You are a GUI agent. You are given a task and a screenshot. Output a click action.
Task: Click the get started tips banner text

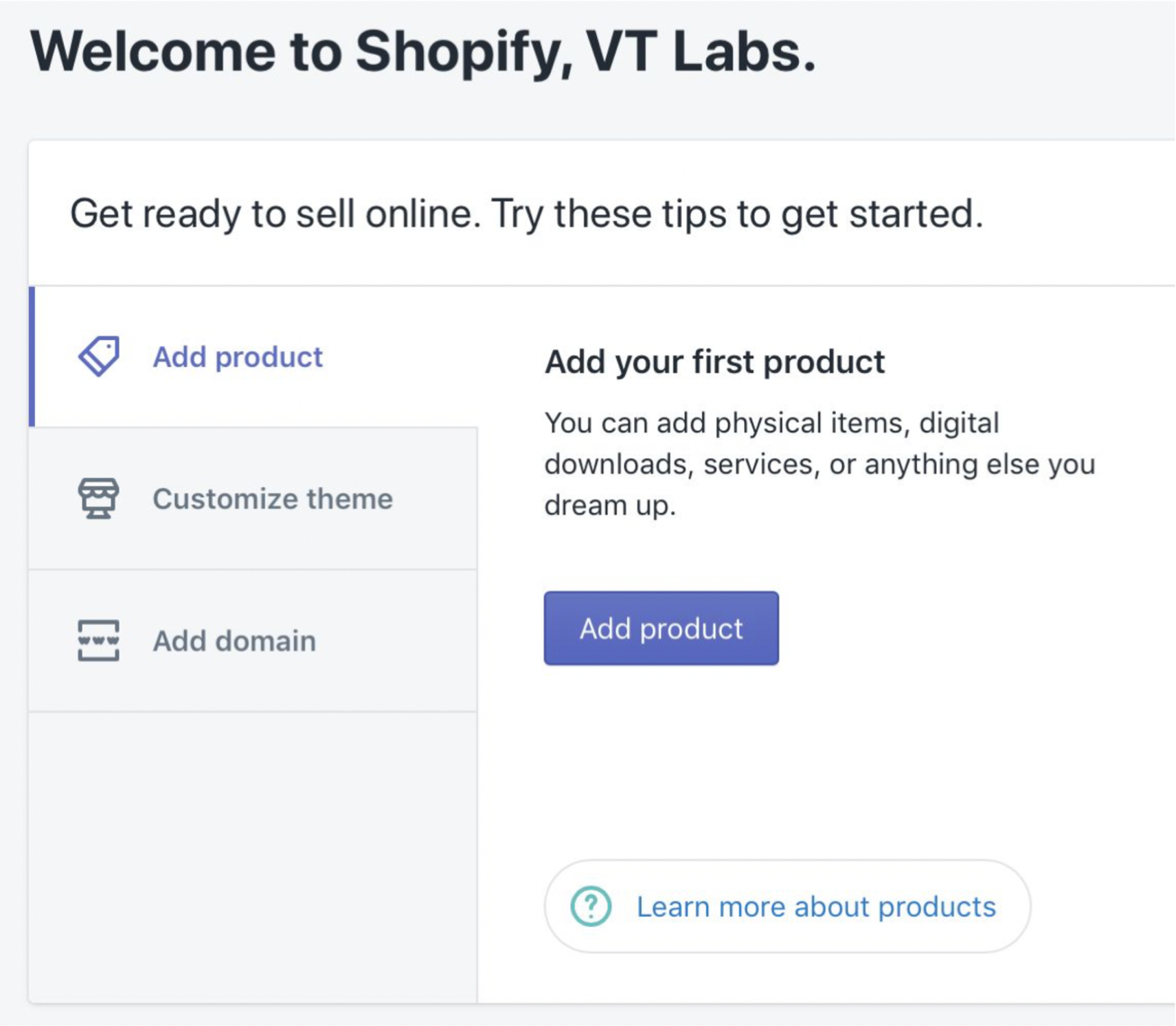coord(527,213)
